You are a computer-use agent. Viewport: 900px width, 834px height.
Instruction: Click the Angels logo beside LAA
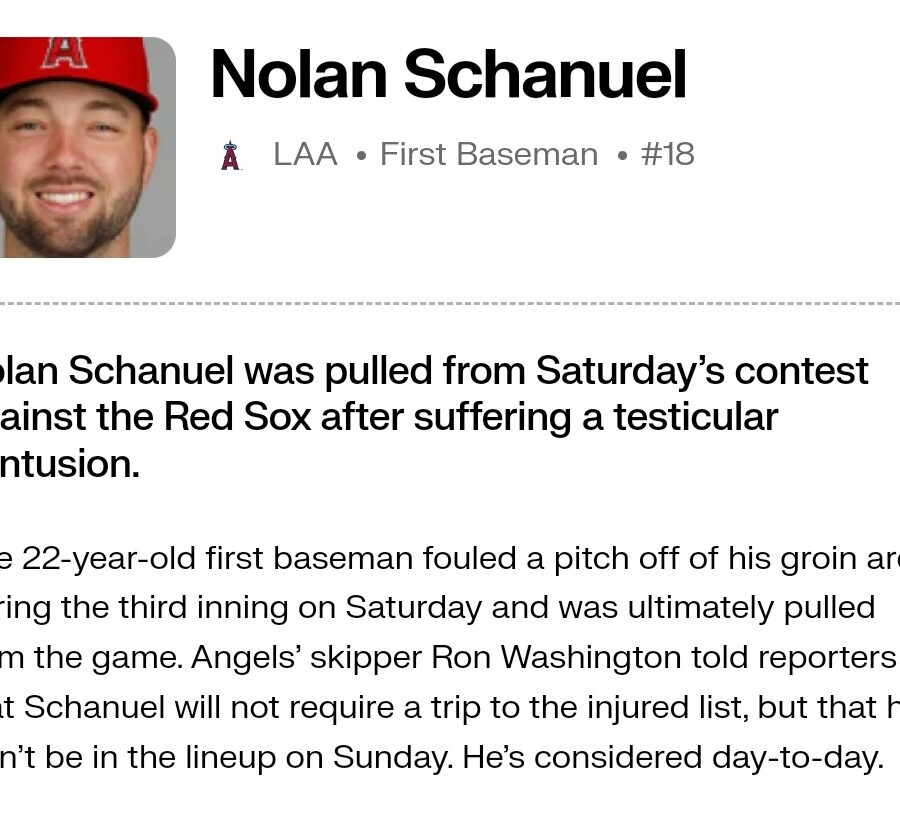230,155
